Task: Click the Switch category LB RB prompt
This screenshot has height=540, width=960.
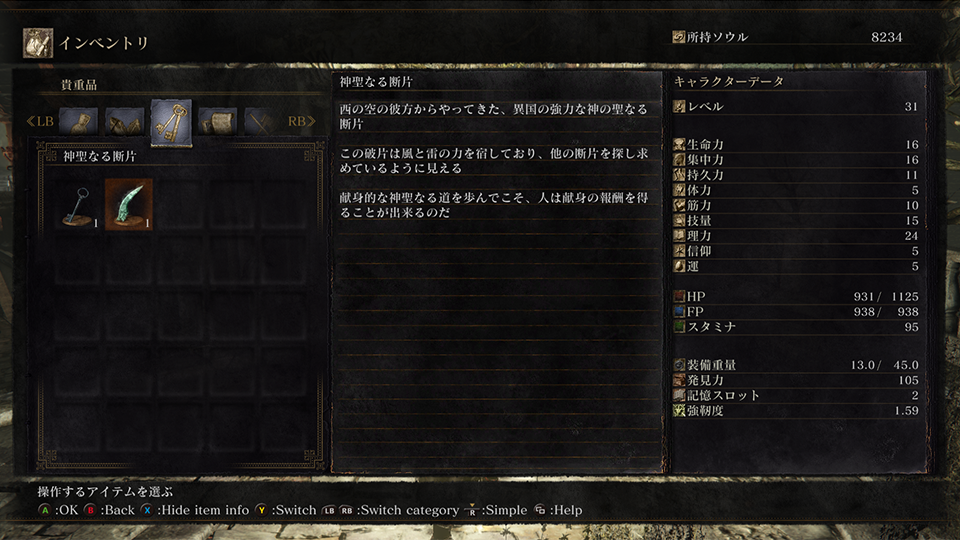Action: (391, 510)
